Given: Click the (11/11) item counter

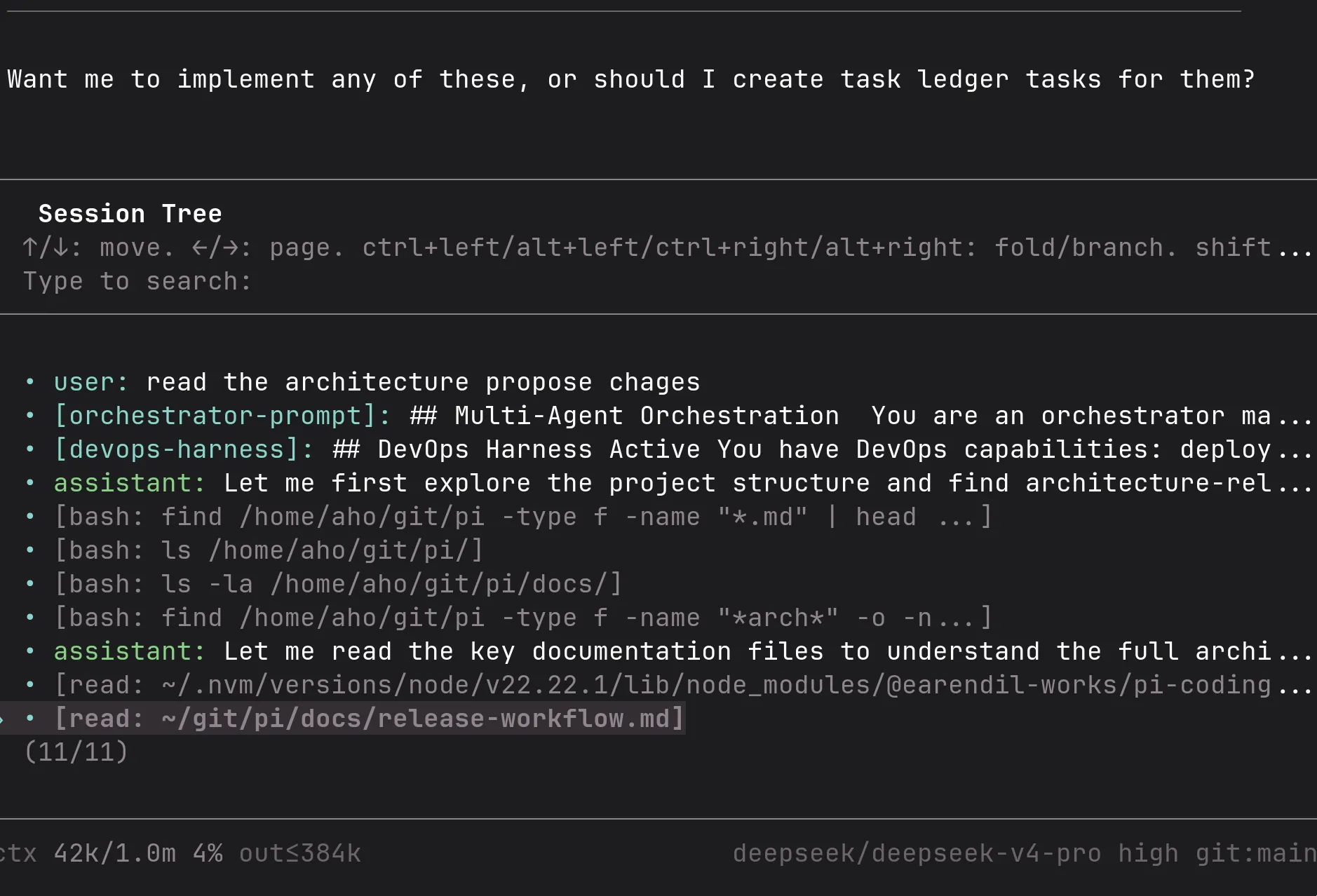Looking at the screenshot, I should click(x=76, y=752).
